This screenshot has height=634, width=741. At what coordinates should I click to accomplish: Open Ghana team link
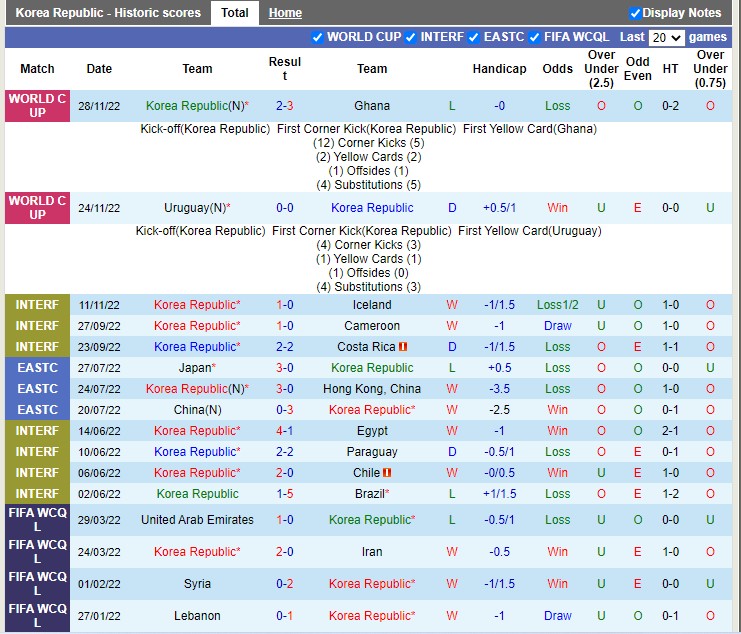[372, 106]
